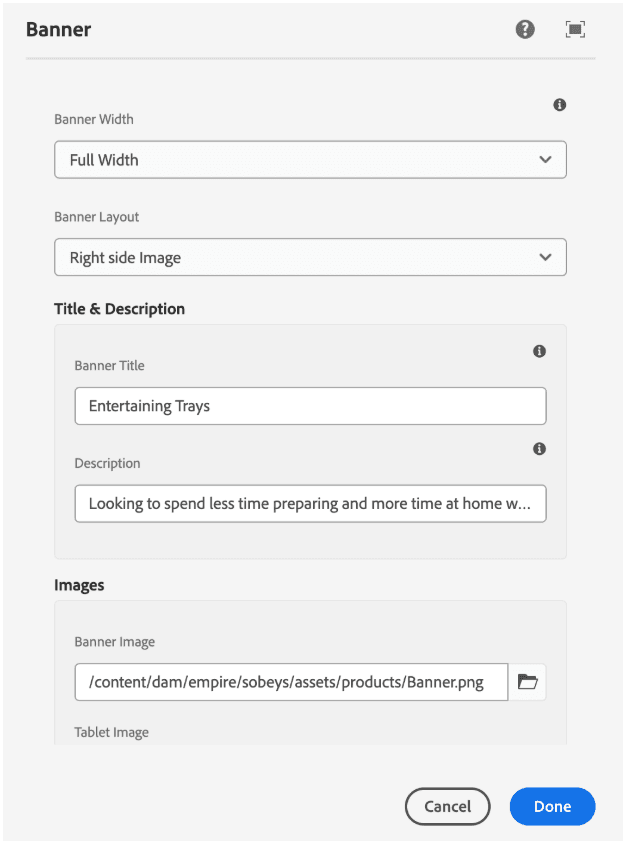Click the Banner Image label

115,642
